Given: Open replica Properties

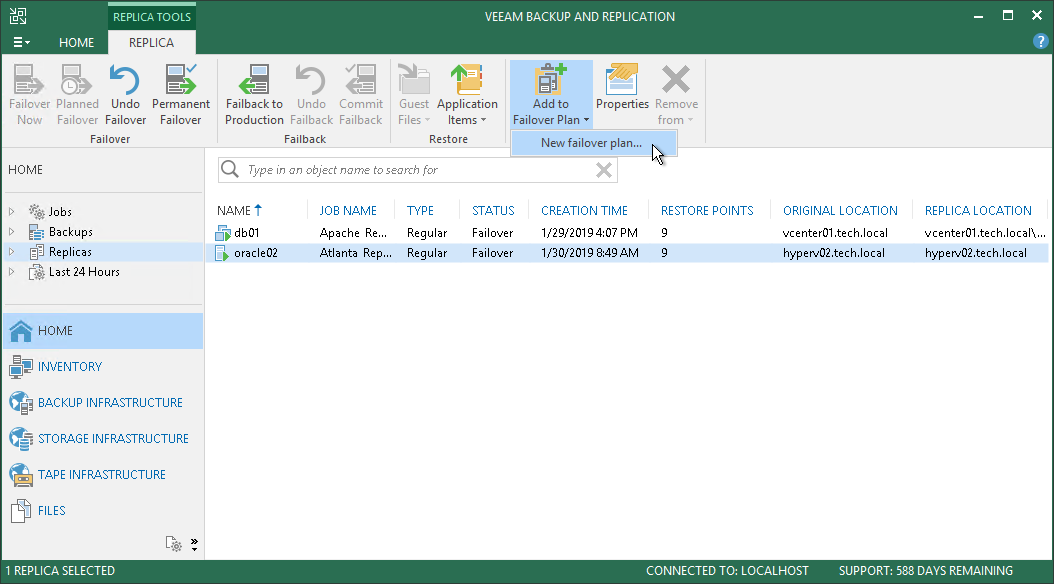Looking at the screenshot, I should 622,88.
